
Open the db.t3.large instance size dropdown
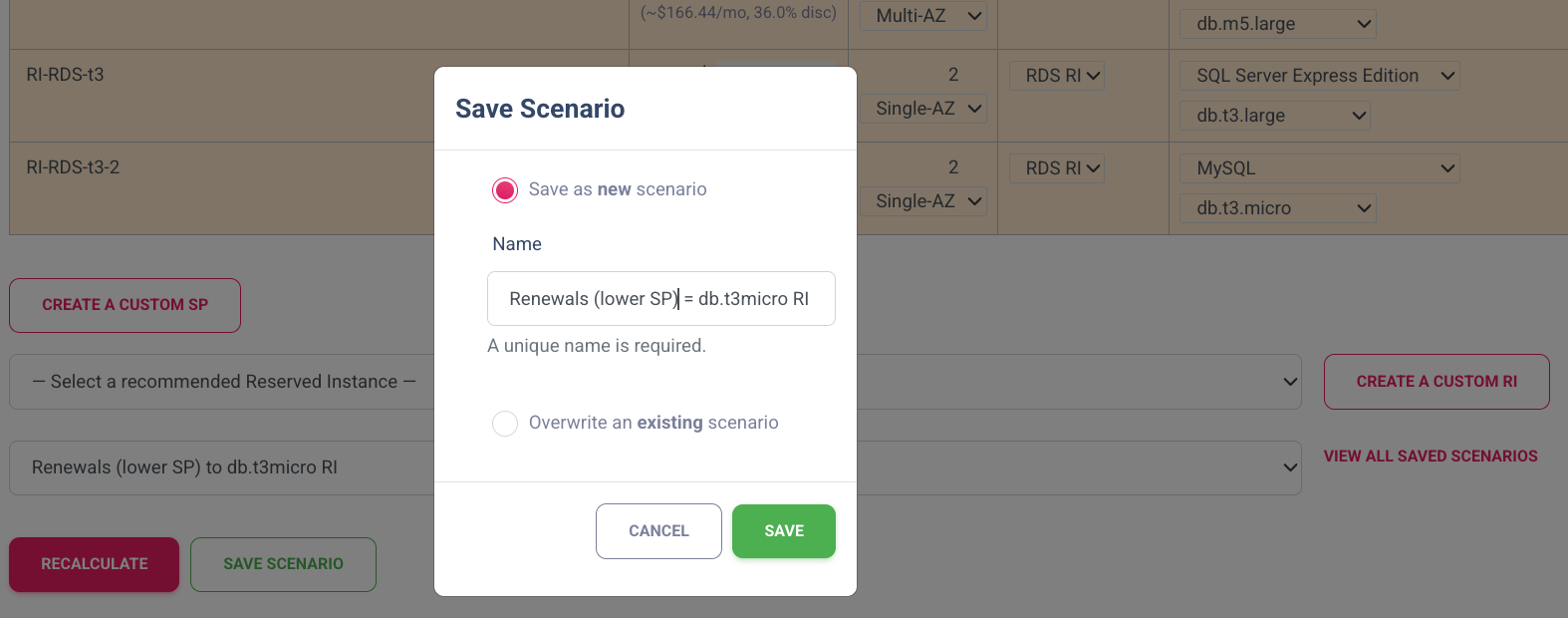click(x=1274, y=115)
